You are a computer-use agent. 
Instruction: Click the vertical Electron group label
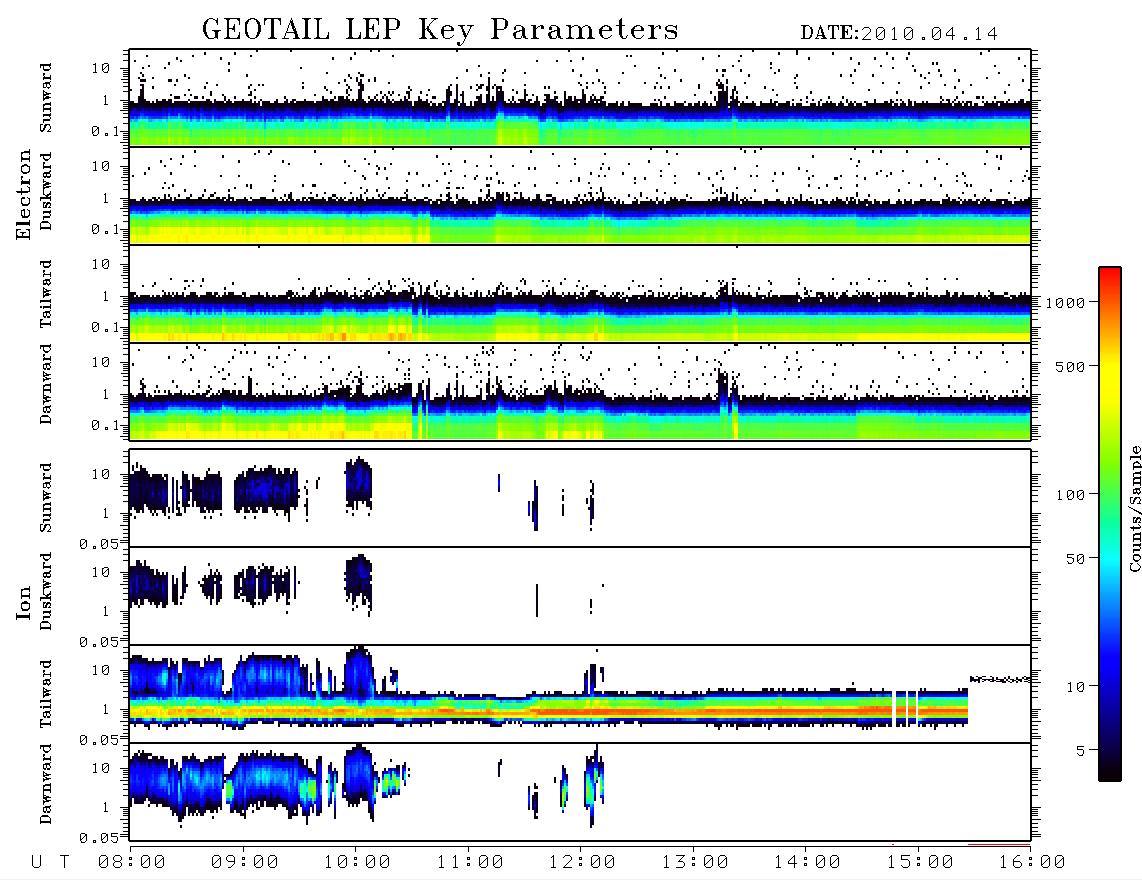tap(23, 194)
